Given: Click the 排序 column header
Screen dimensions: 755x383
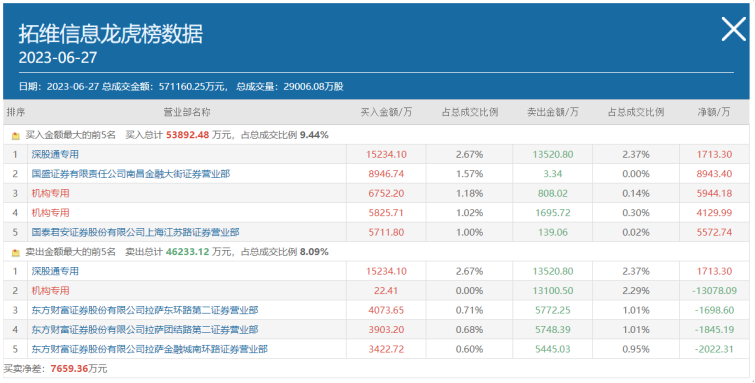Looking at the screenshot, I should (15, 112).
